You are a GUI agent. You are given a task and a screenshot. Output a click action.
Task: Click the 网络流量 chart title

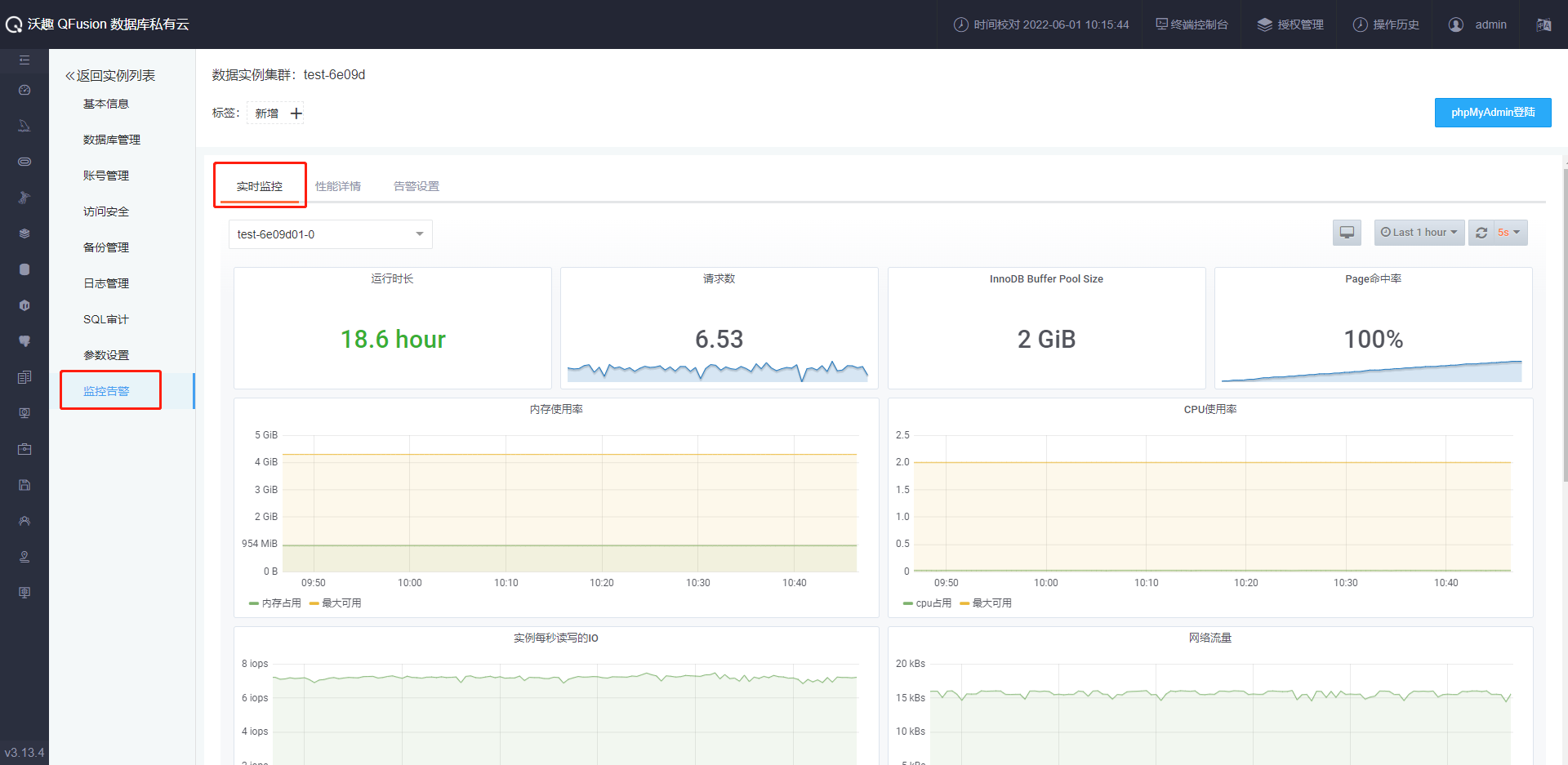pos(1210,638)
